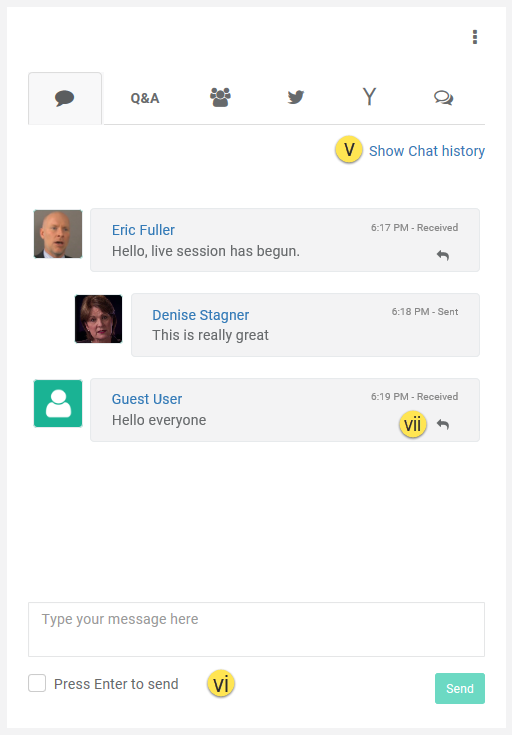Open Eric Fuller's name link
Viewport: 513px width, 736px height.
point(143,230)
